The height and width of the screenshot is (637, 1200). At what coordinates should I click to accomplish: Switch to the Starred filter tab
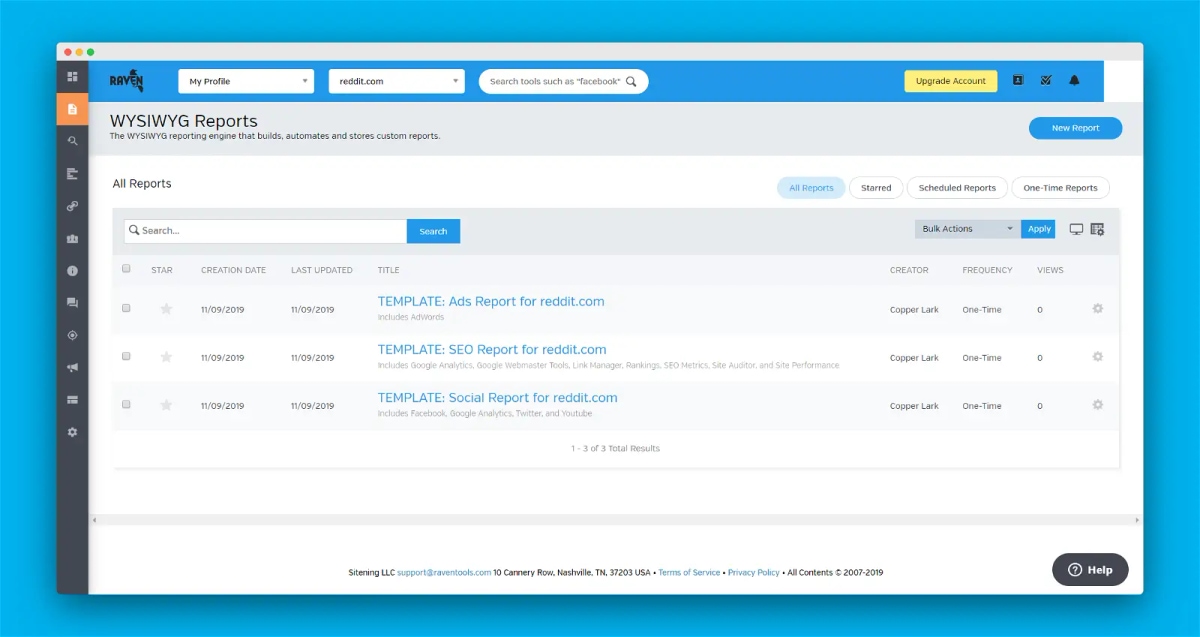point(876,188)
